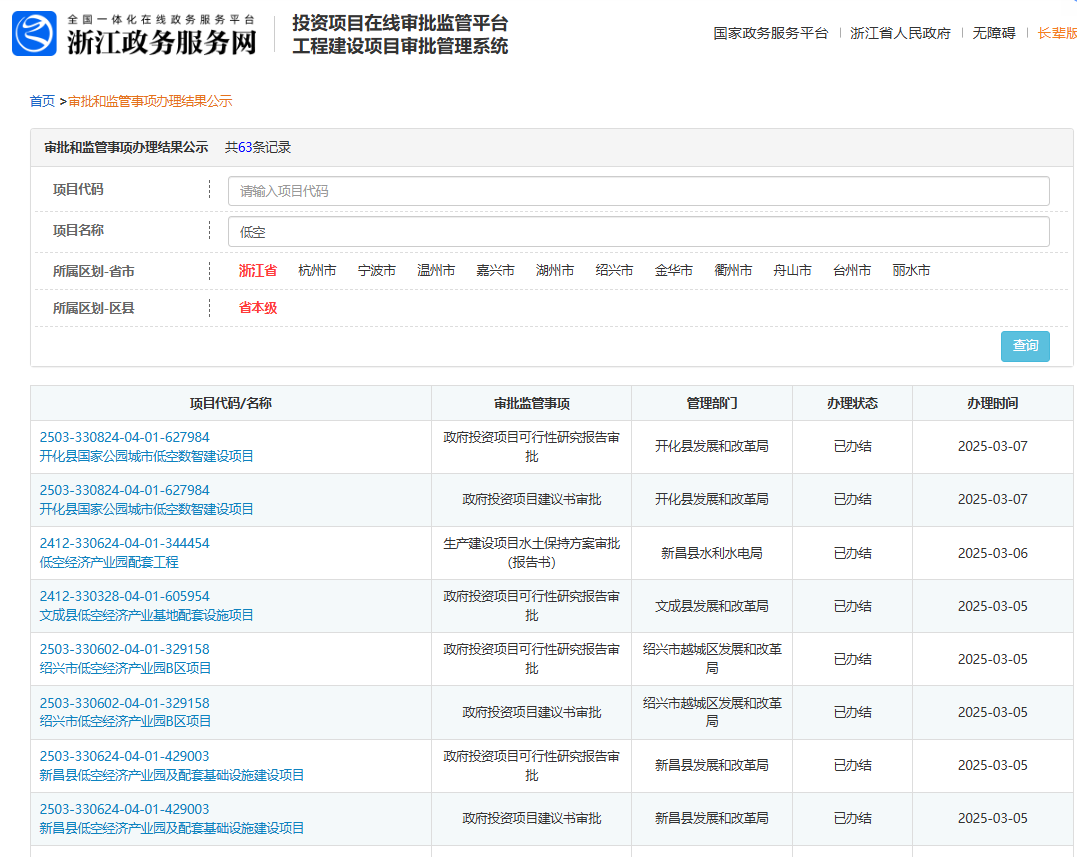Switch to 长辈版 elder mode

click(1057, 33)
